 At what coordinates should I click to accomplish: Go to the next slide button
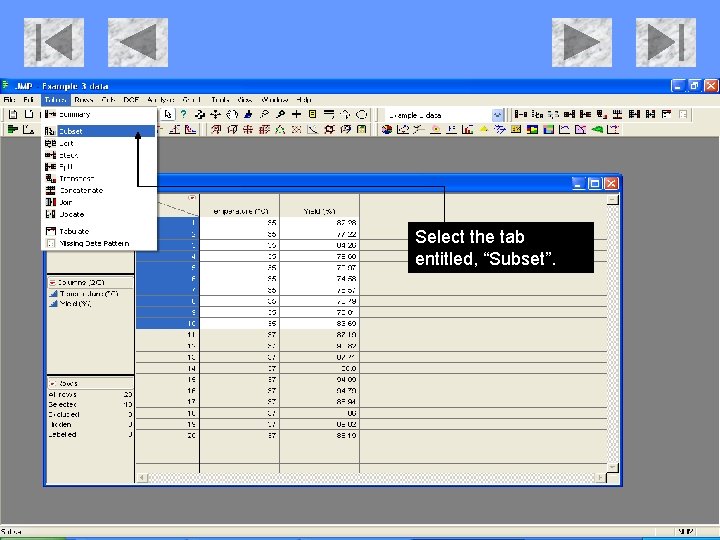click(582, 42)
